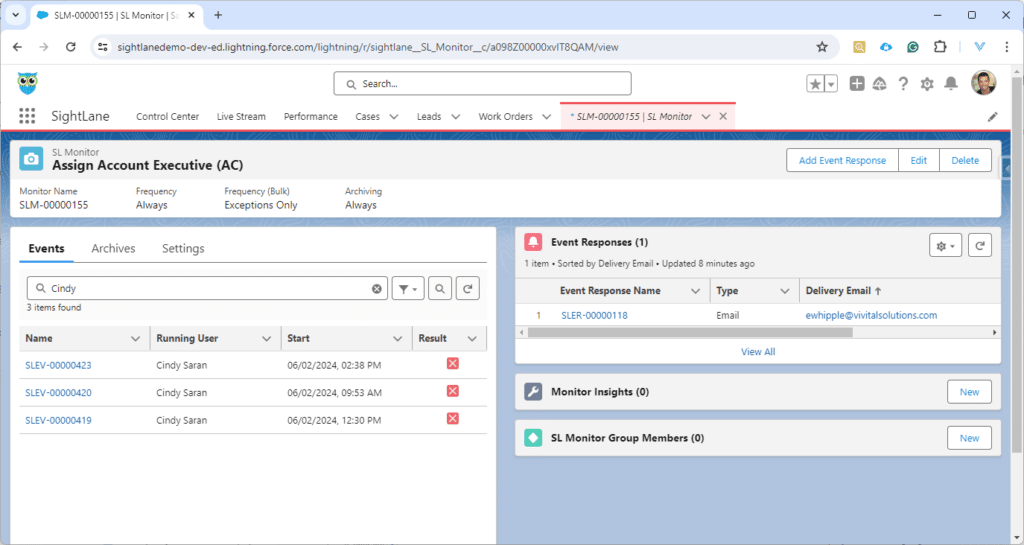Click the red failed result icon for SLEV-00000419
This screenshot has width=1024, height=545.
(453, 418)
